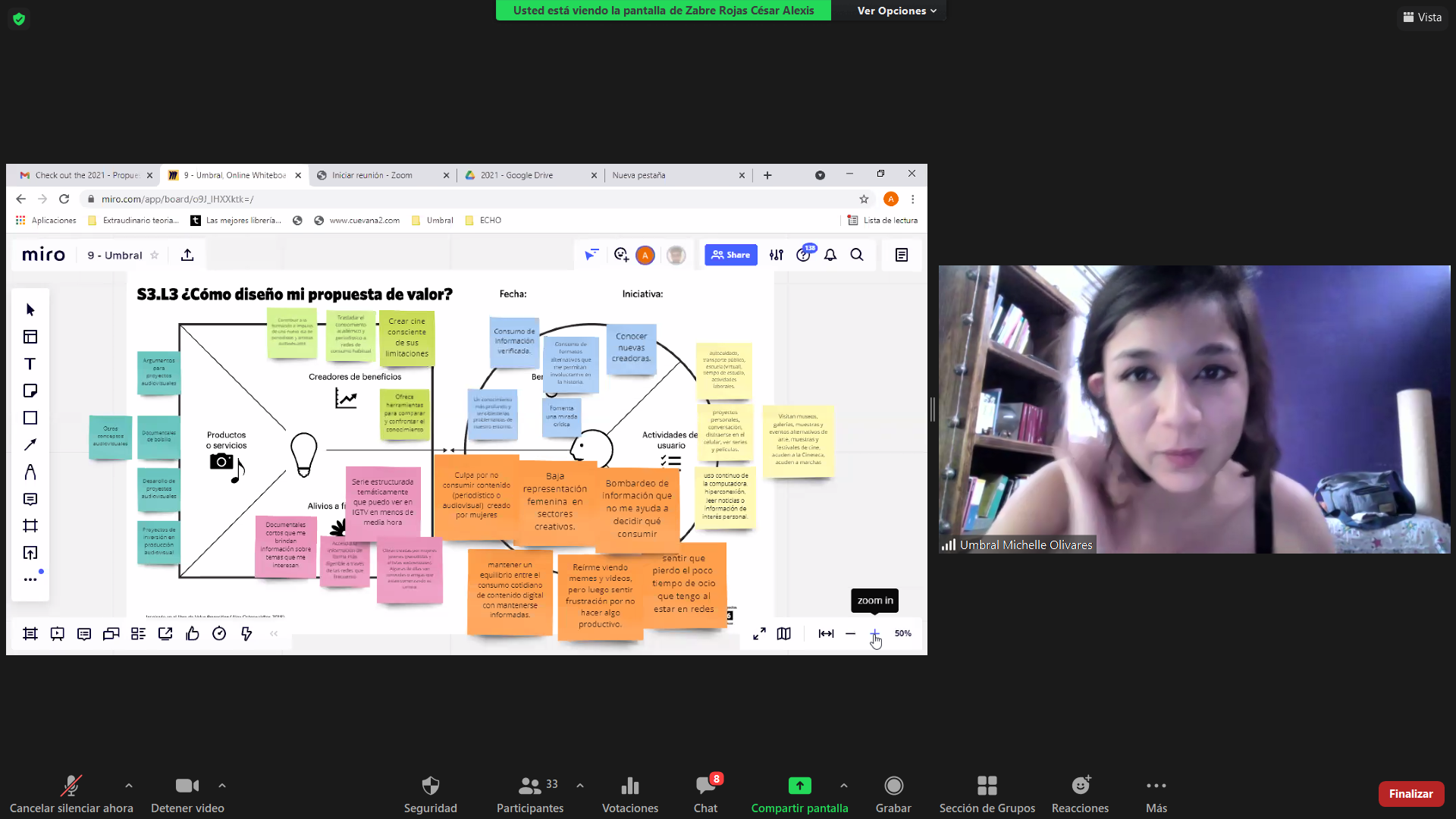Open Miro board settings sliders icon
The height and width of the screenshot is (819, 1456).
click(777, 255)
